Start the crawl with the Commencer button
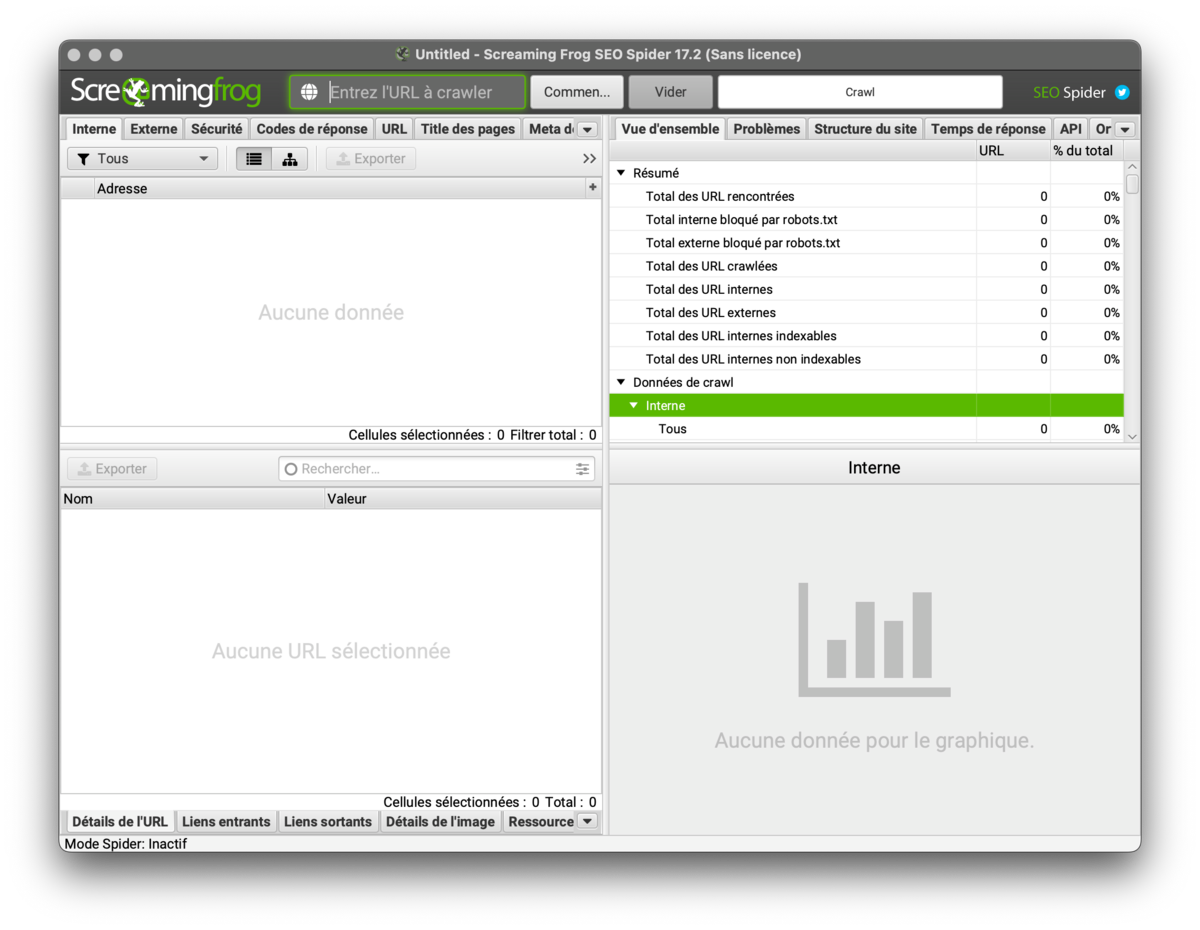This screenshot has width=1200, height=930. [577, 92]
